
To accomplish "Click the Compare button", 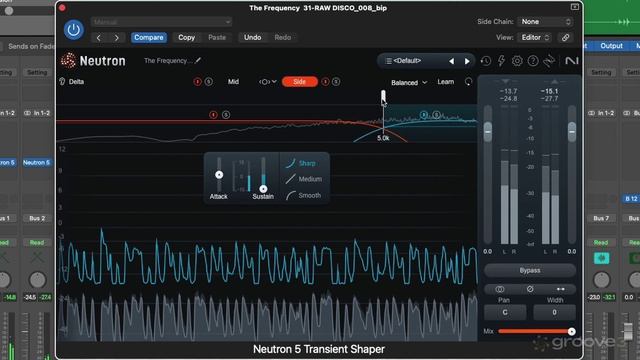I will tap(149, 38).
